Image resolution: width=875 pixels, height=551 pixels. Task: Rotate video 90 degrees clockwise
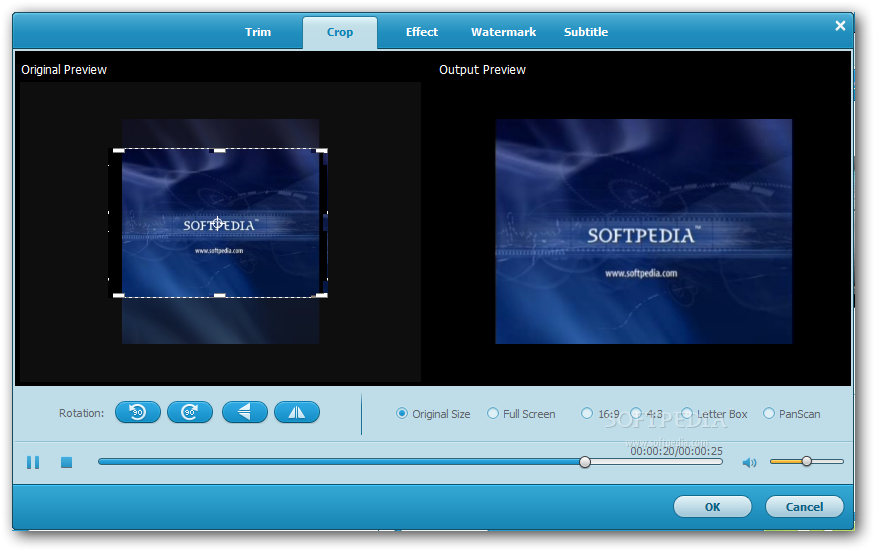[x=190, y=413]
